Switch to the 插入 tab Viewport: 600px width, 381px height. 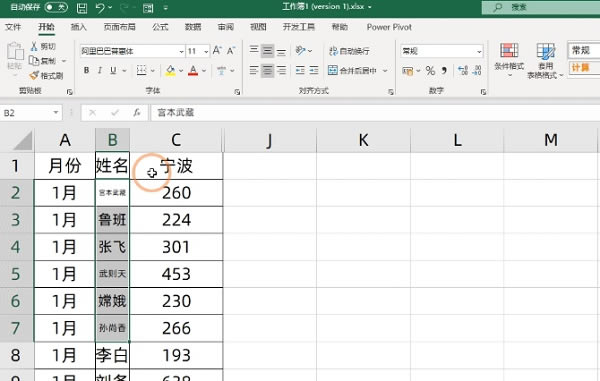pos(79,27)
